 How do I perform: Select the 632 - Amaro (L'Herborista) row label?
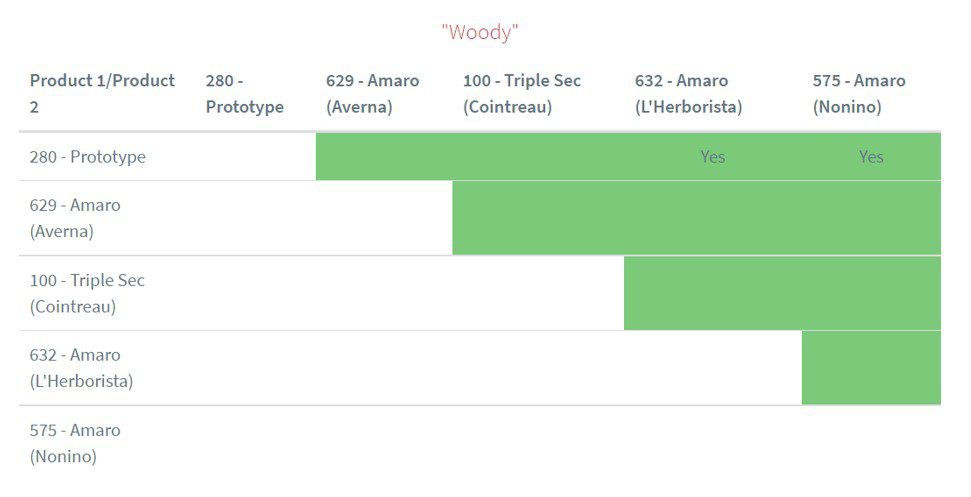click(81, 368)
